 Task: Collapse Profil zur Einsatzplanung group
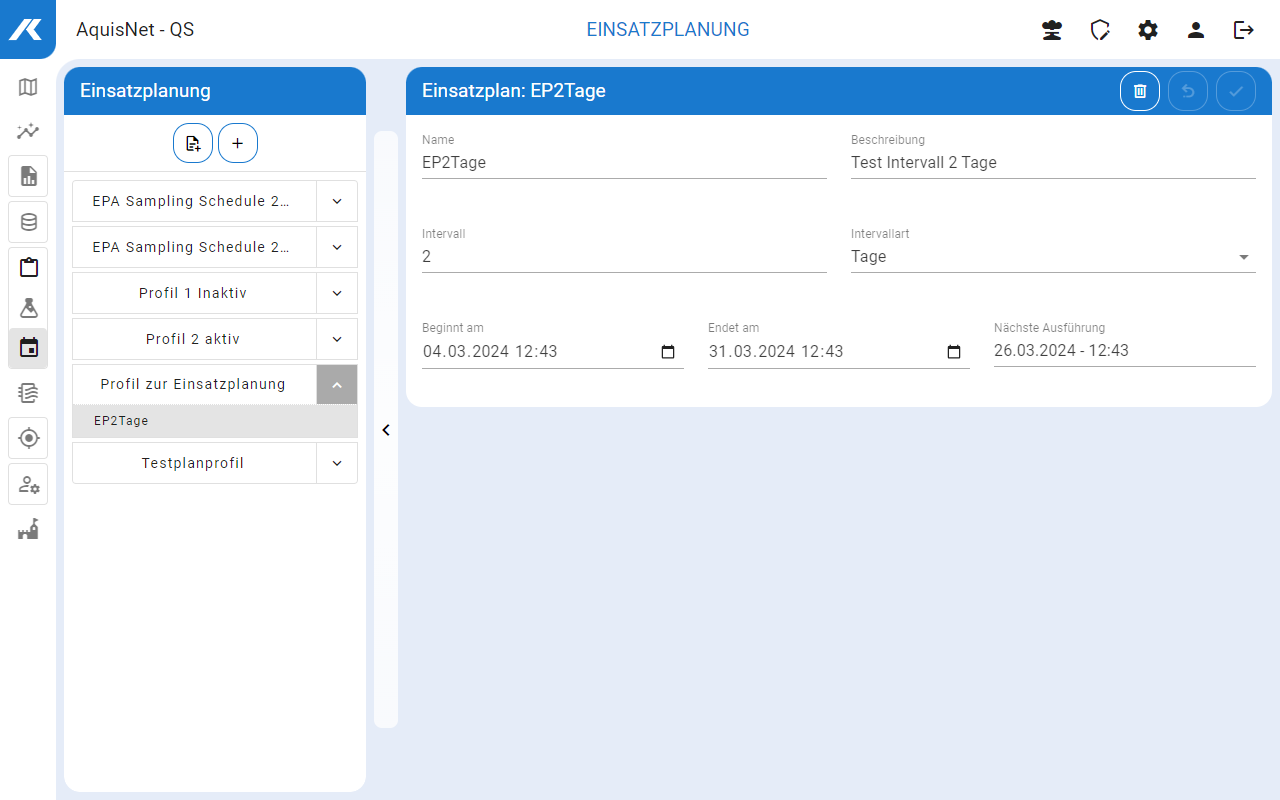click(337, 385)
